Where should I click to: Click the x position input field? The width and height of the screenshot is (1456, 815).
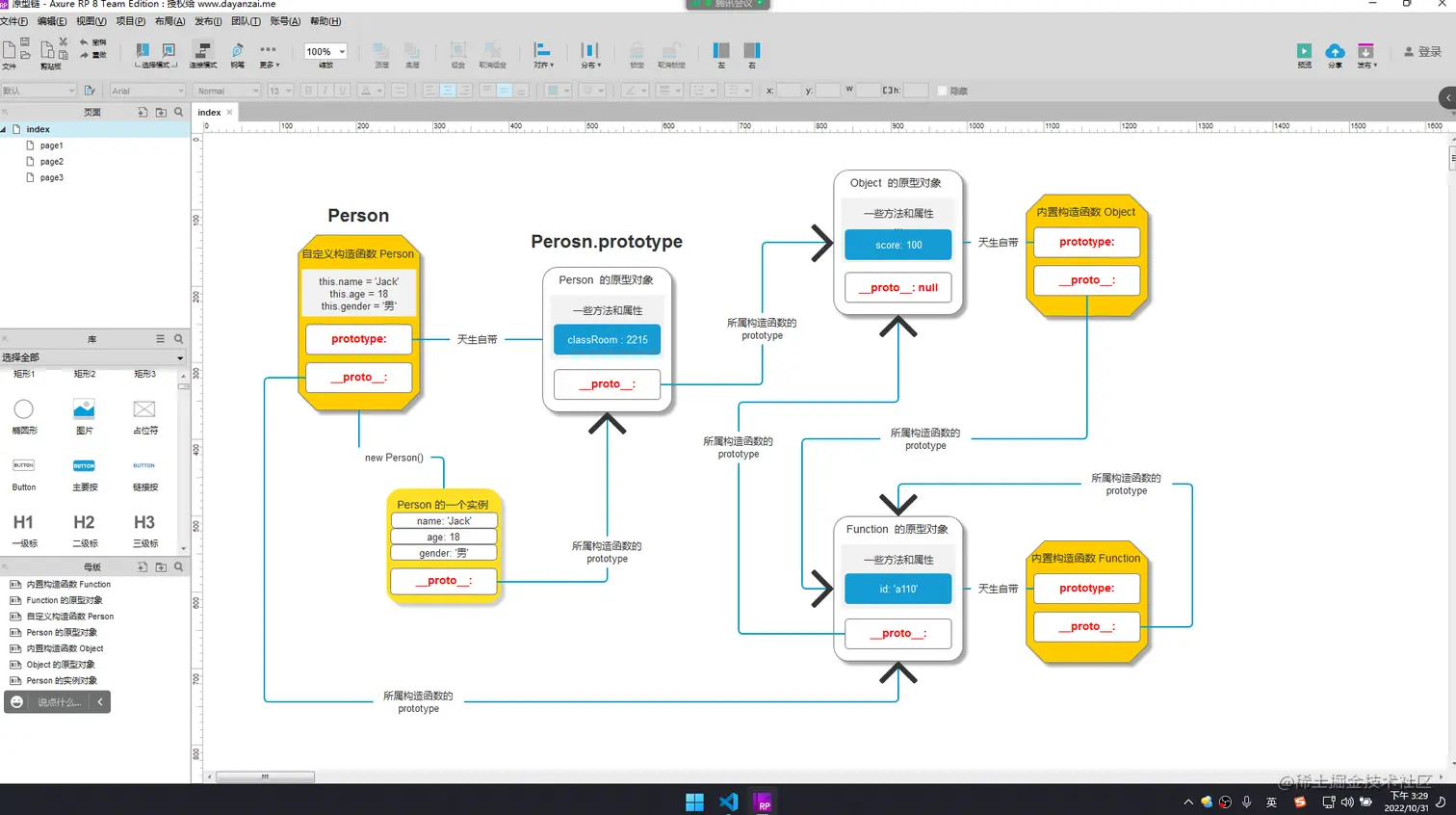789,91
